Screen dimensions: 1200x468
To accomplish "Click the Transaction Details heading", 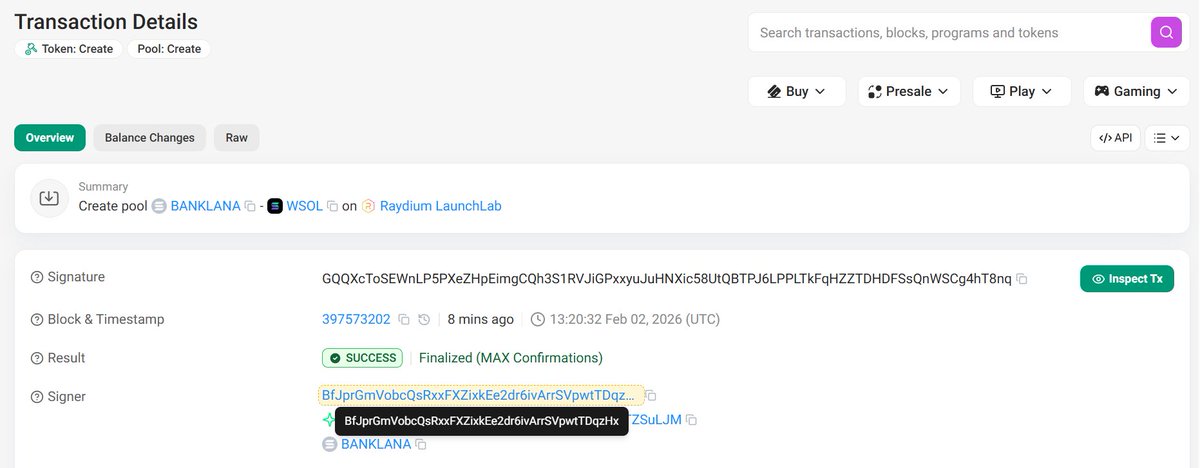I will 106,21.
